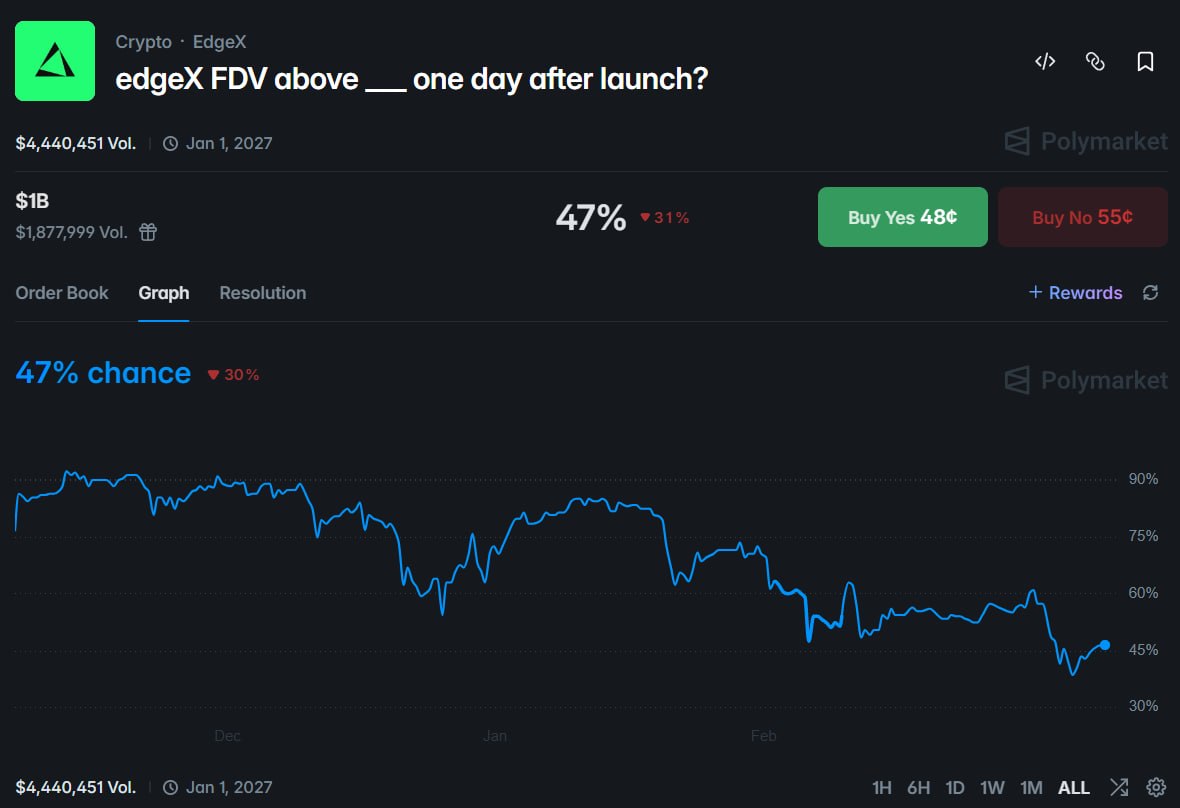Open the Rewards link

[x=1076, y=293]
